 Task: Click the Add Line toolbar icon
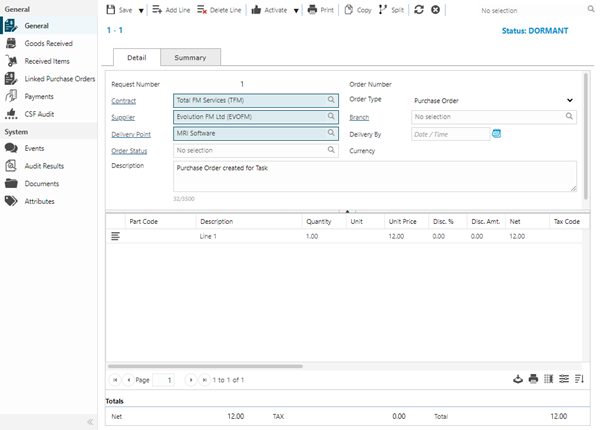pyautogui.click(x=170, y=9)
